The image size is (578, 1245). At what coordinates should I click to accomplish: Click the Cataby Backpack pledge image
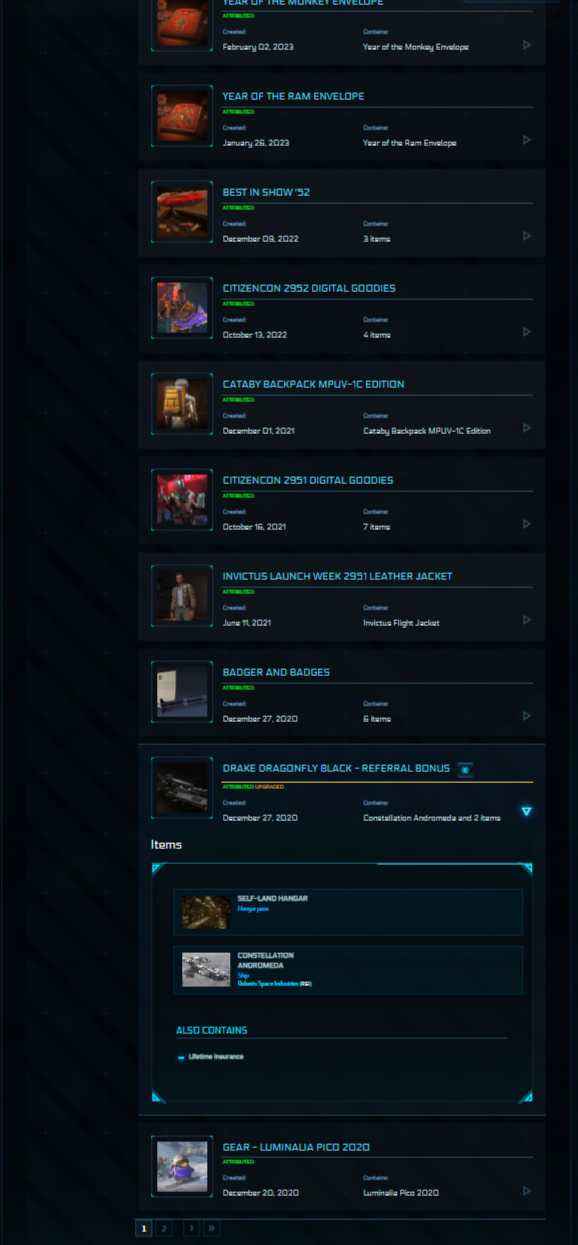(x=182, y=404)
